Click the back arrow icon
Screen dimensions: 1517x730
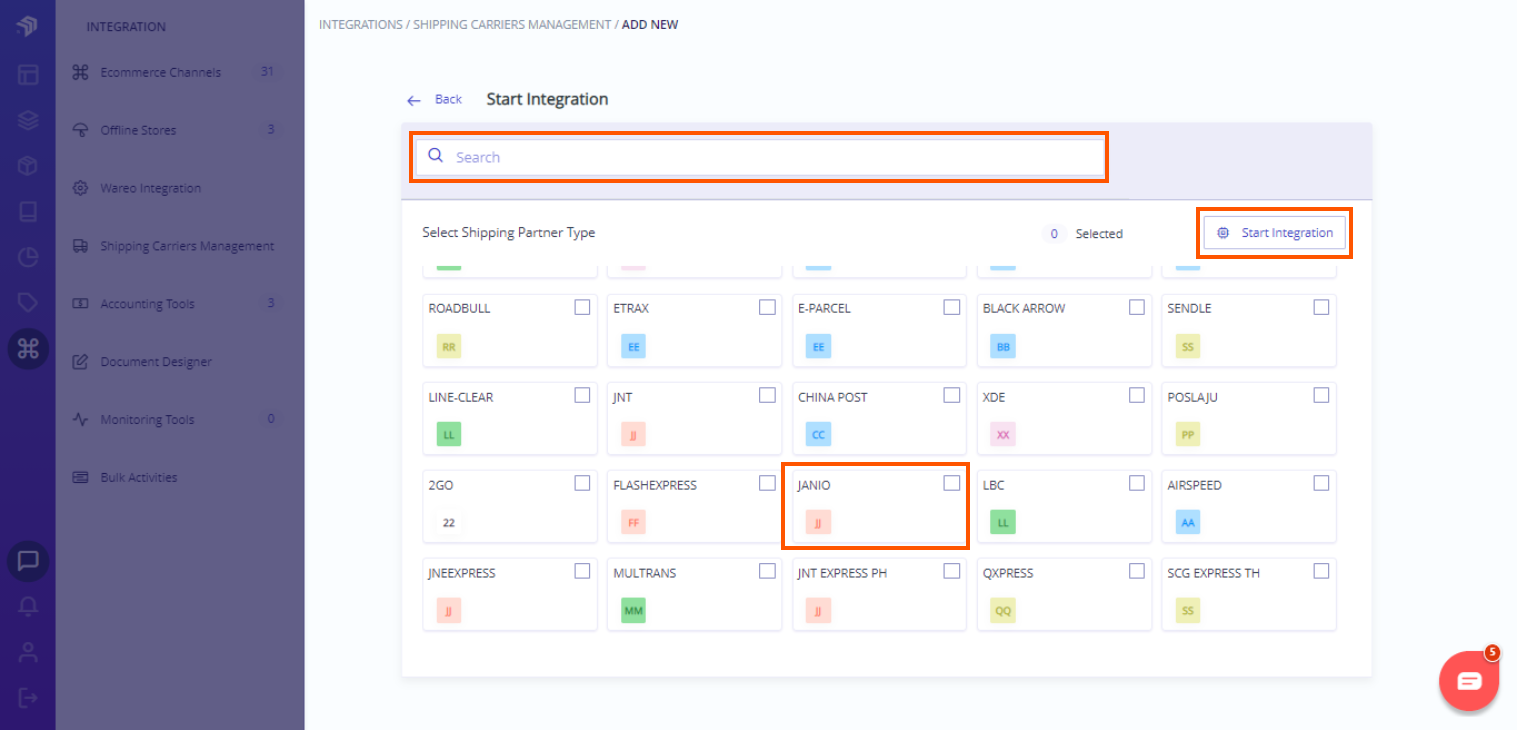[413, 100]
